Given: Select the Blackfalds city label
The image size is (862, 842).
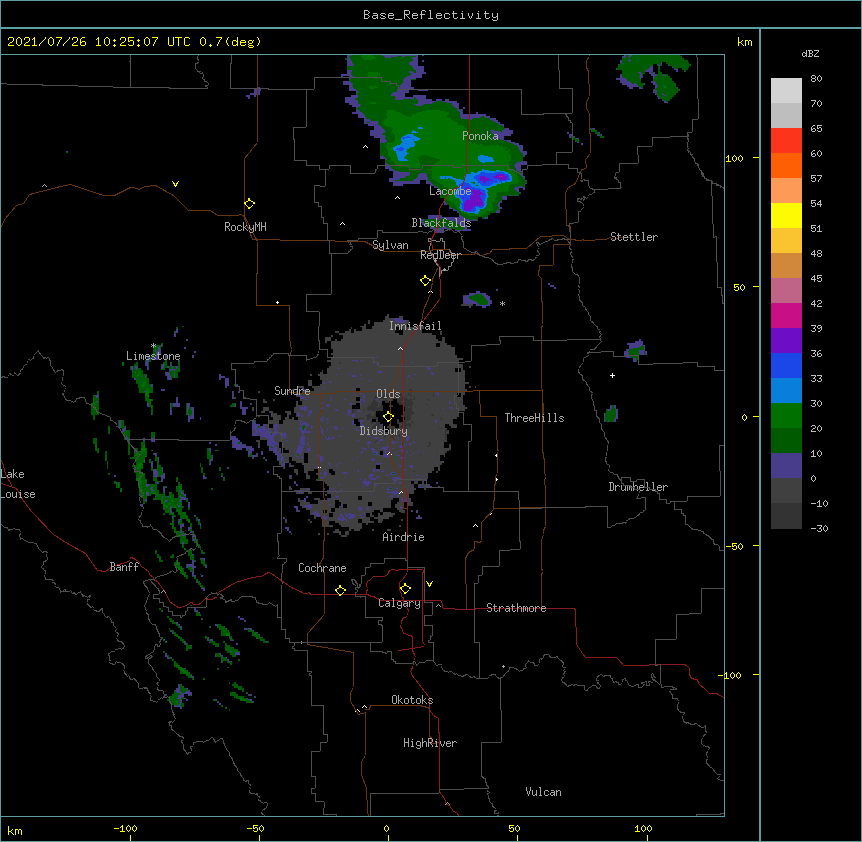Looking at the screenshot, I should (441, 223).
